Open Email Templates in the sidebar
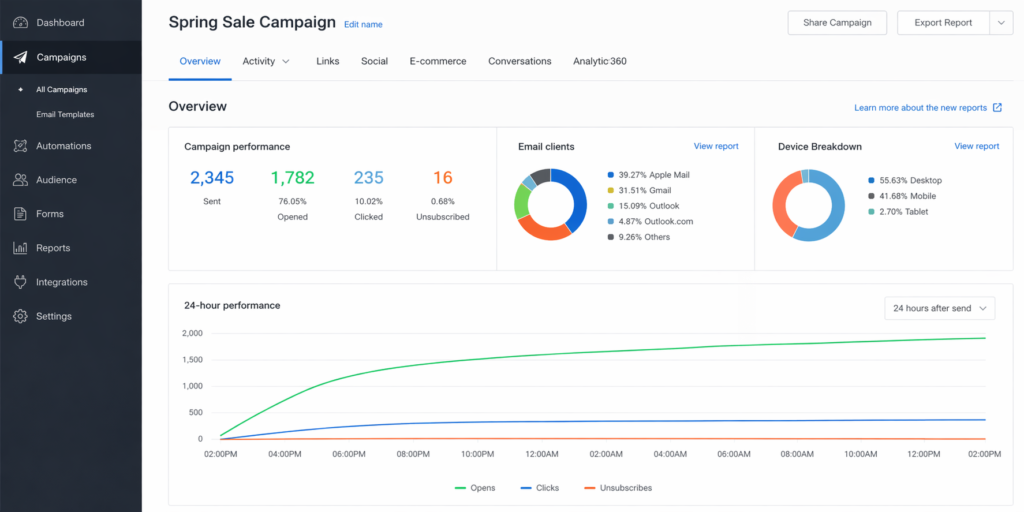1024x512 pixels. 65,114
